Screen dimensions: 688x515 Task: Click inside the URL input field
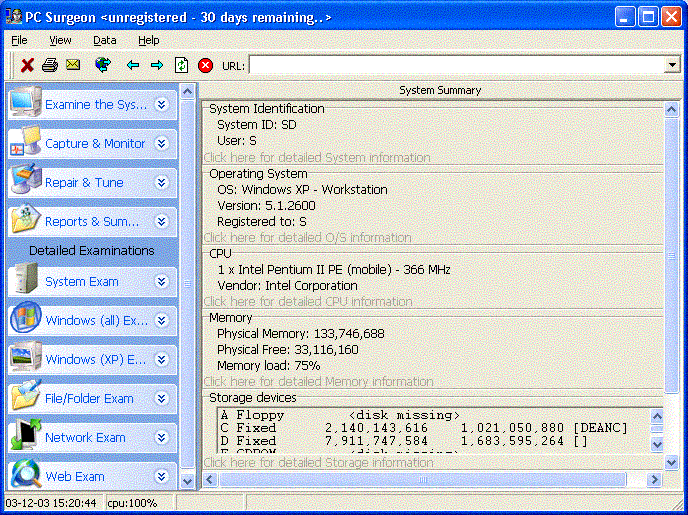456,65
